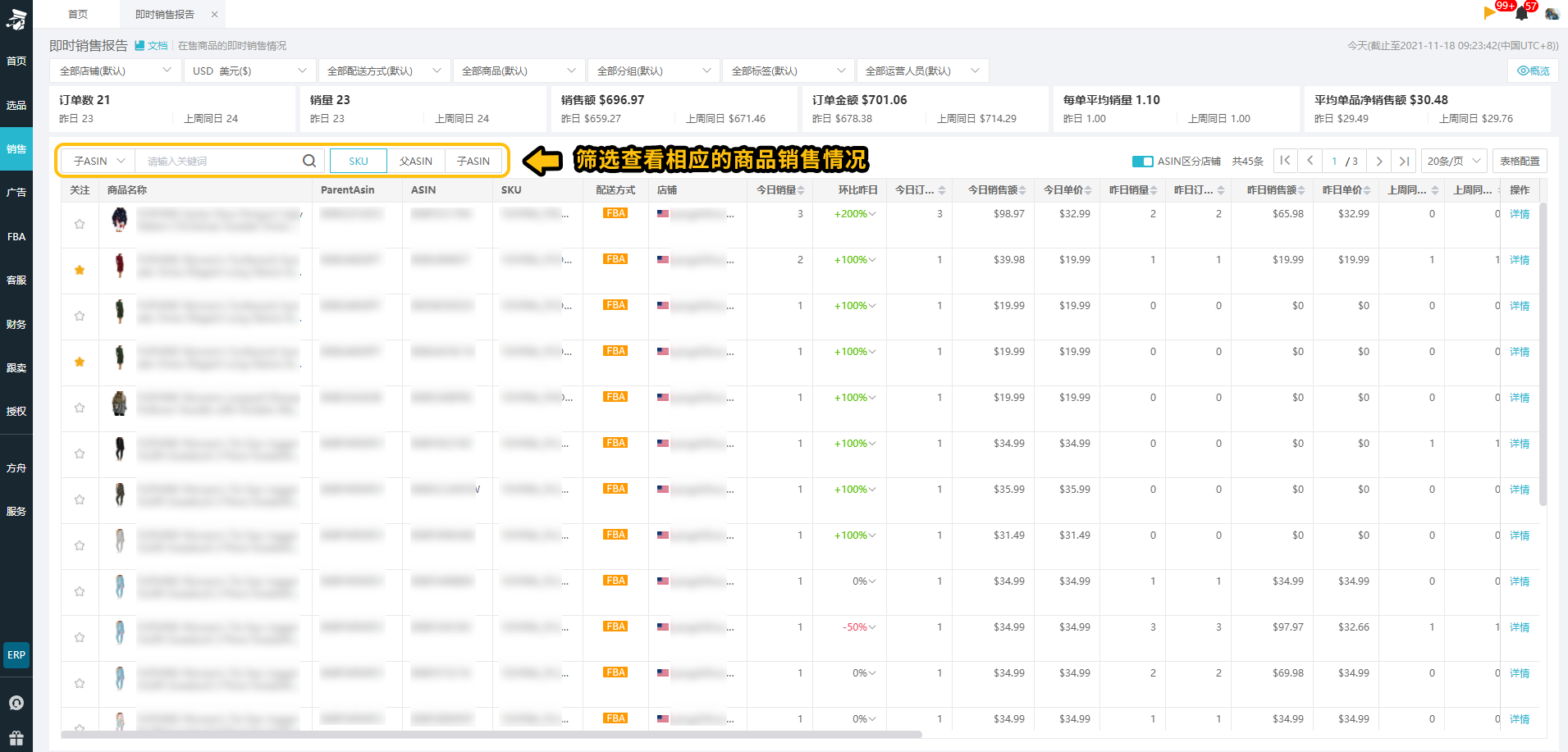Click the vertical table scrollbar
Image resolution: width=1568 pixels, height=752 pixels.
1543,354
